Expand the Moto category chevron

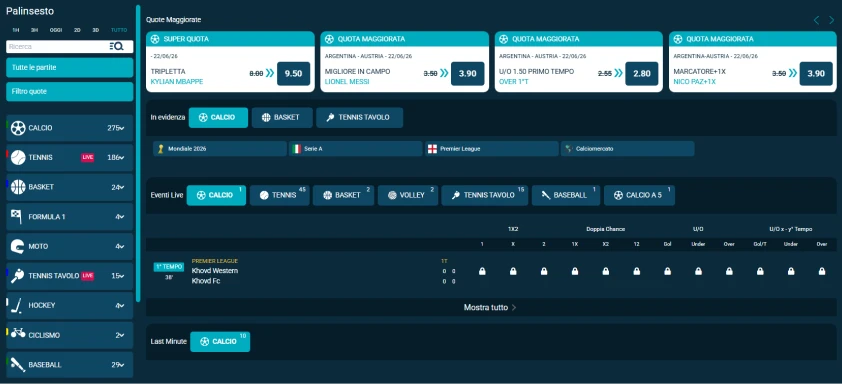coord(122,247)
